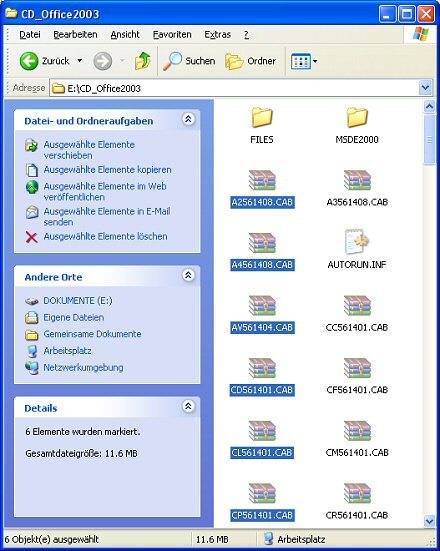Select the AUTORUN.INF file icon
Screen dimensions: 440x551
[357, 241]
